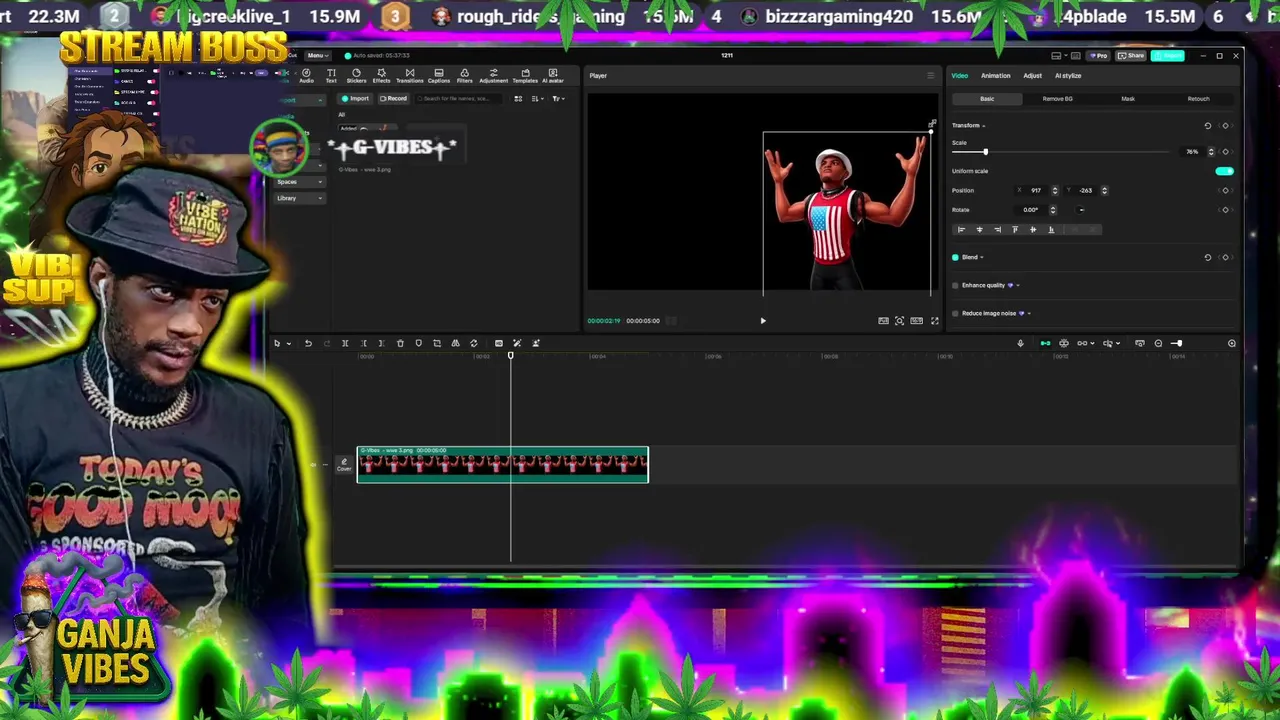Expand the Blend section arrow
This screenshot has width=1280, height=720.
point(981,257)
